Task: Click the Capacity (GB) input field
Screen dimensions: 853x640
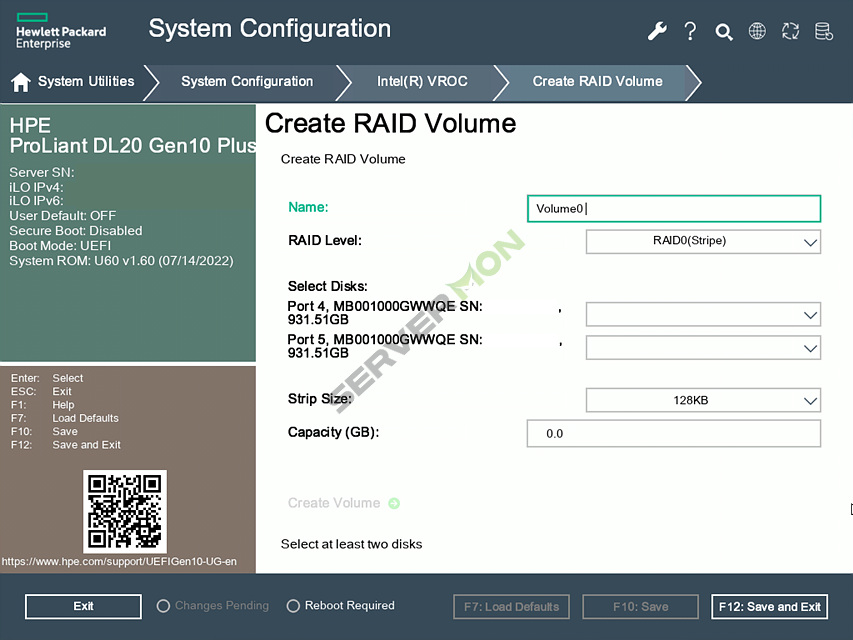Action: click(673, 434)
